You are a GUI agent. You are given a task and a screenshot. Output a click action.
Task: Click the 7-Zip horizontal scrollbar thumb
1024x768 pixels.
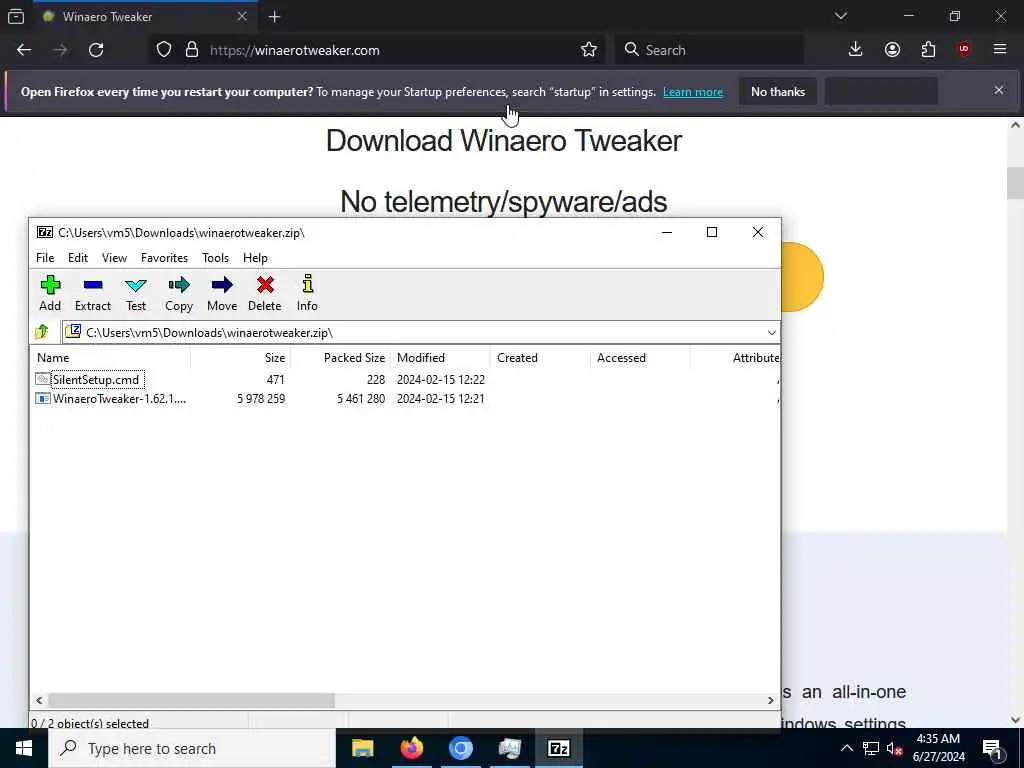191,700
